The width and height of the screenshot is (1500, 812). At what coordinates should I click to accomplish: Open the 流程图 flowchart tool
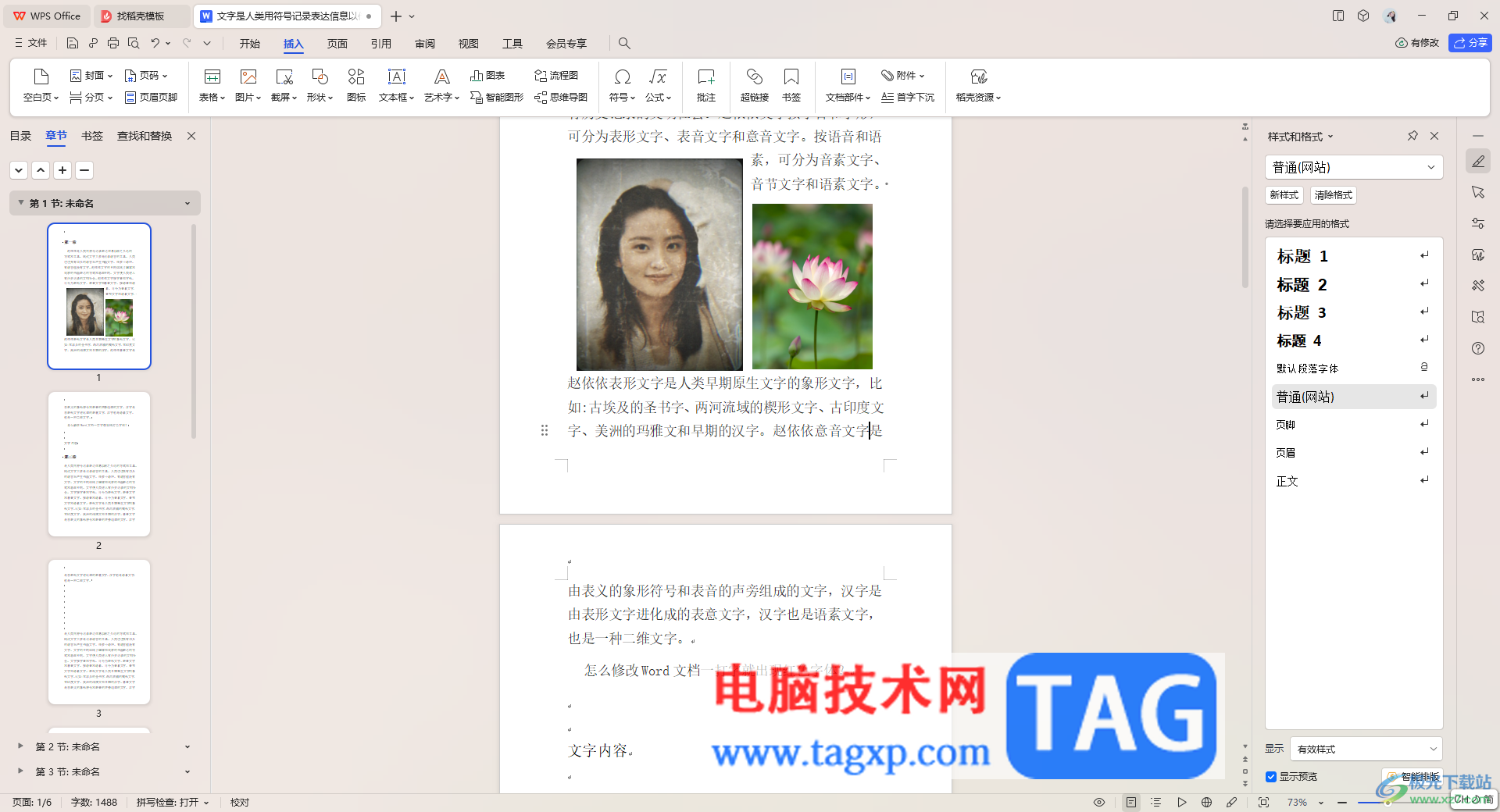[556, 76]
